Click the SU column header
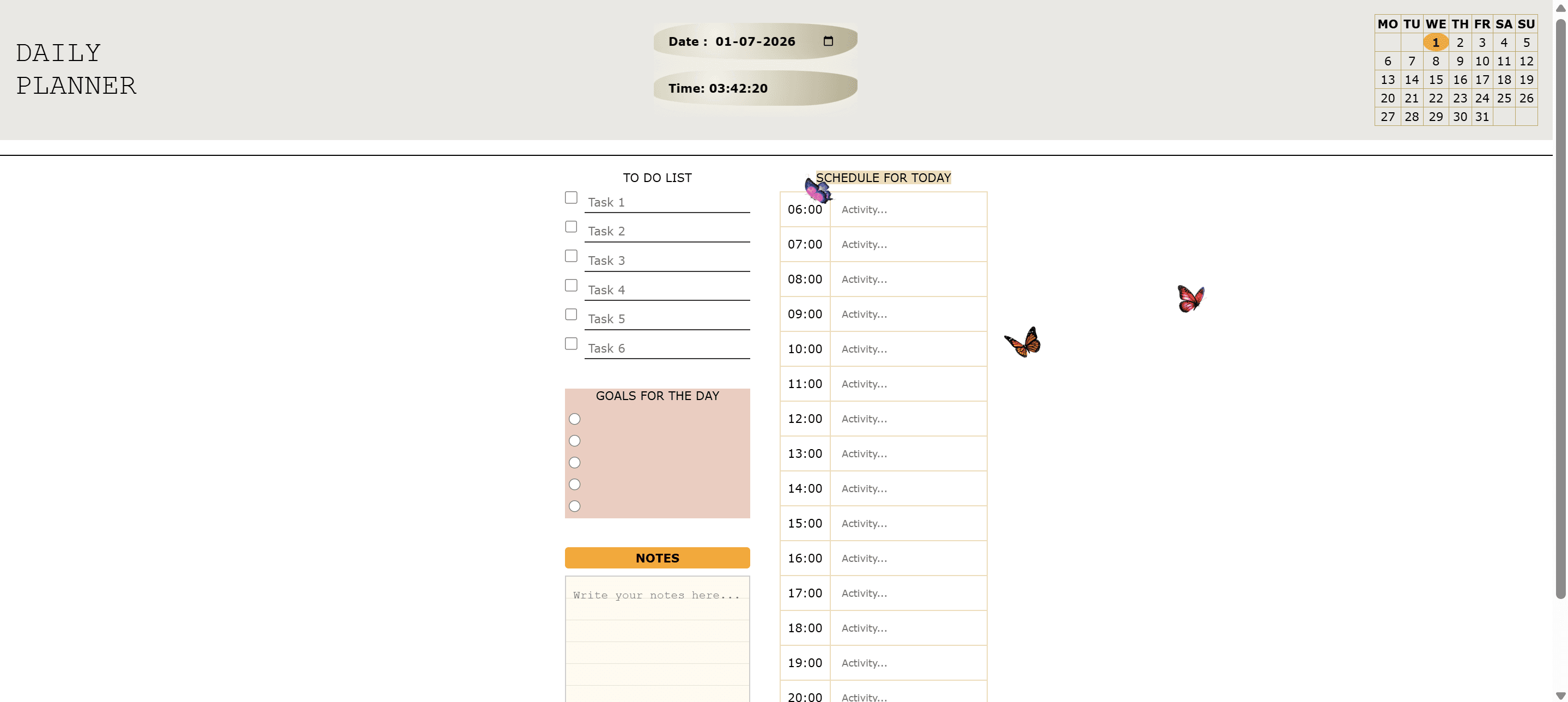 (x=1526, y=24)
